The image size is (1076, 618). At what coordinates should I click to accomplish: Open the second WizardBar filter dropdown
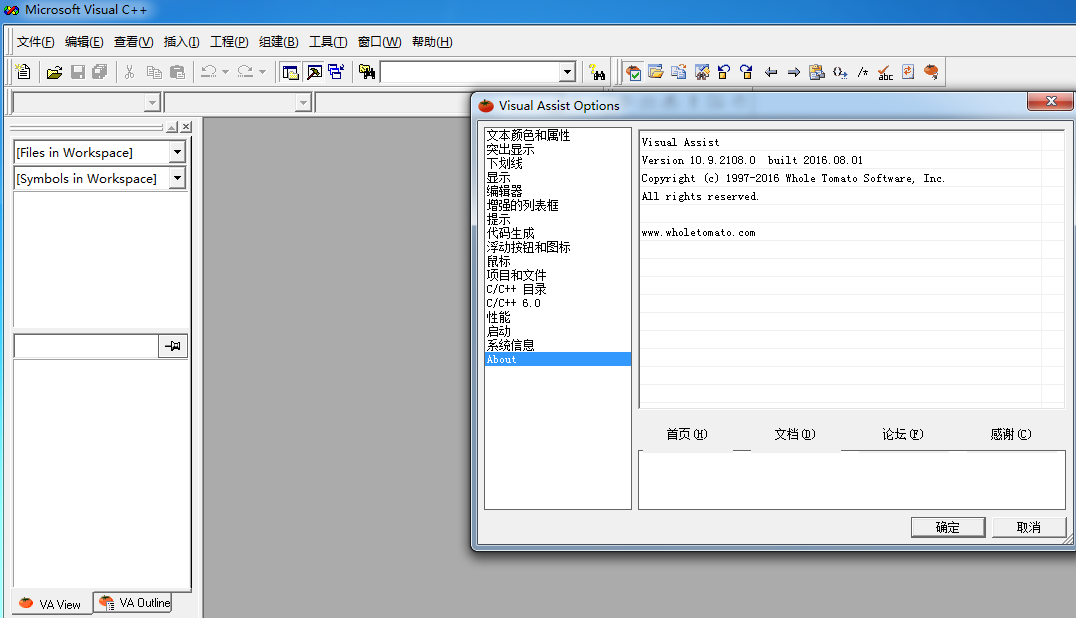303,103
